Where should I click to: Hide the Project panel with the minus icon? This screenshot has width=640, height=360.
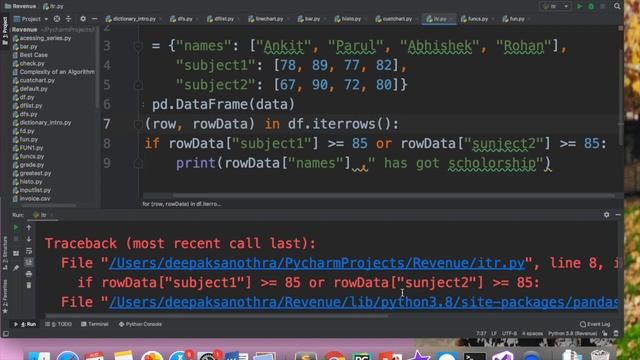tap(94, 19)
